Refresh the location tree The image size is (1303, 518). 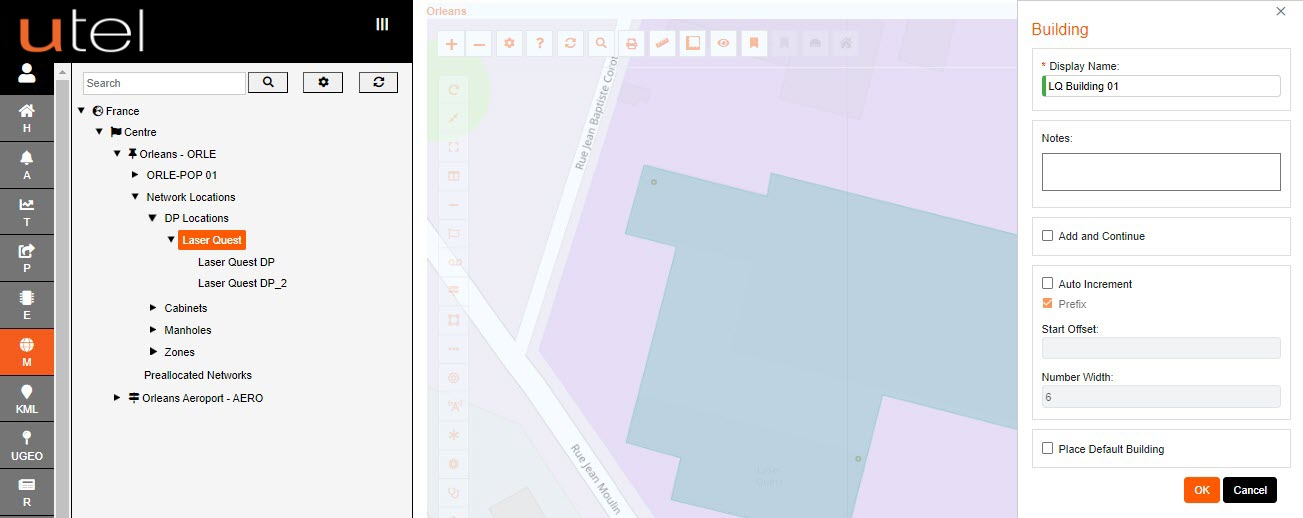point(378,82)
